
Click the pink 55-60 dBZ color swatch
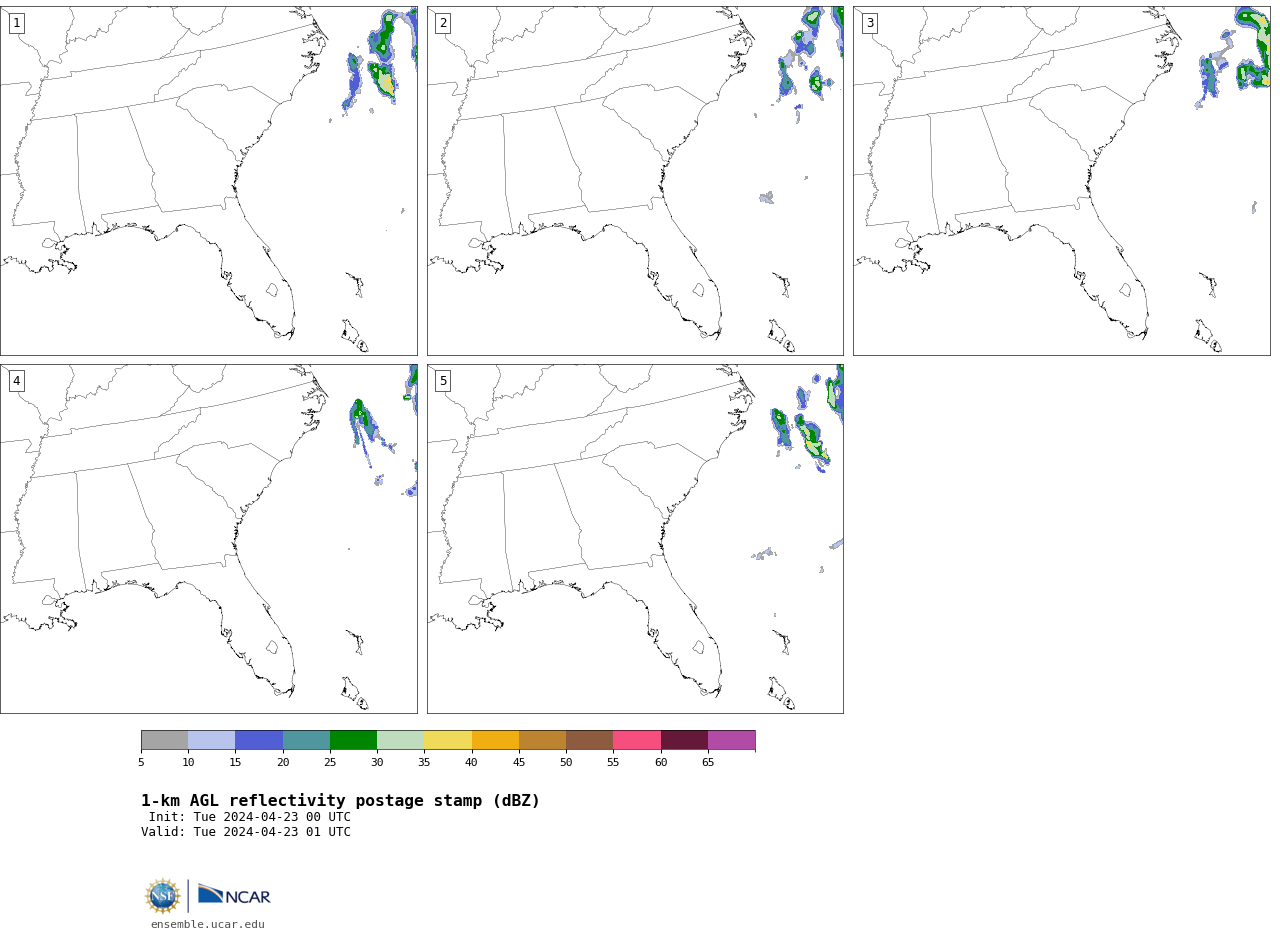coord(637,740)
